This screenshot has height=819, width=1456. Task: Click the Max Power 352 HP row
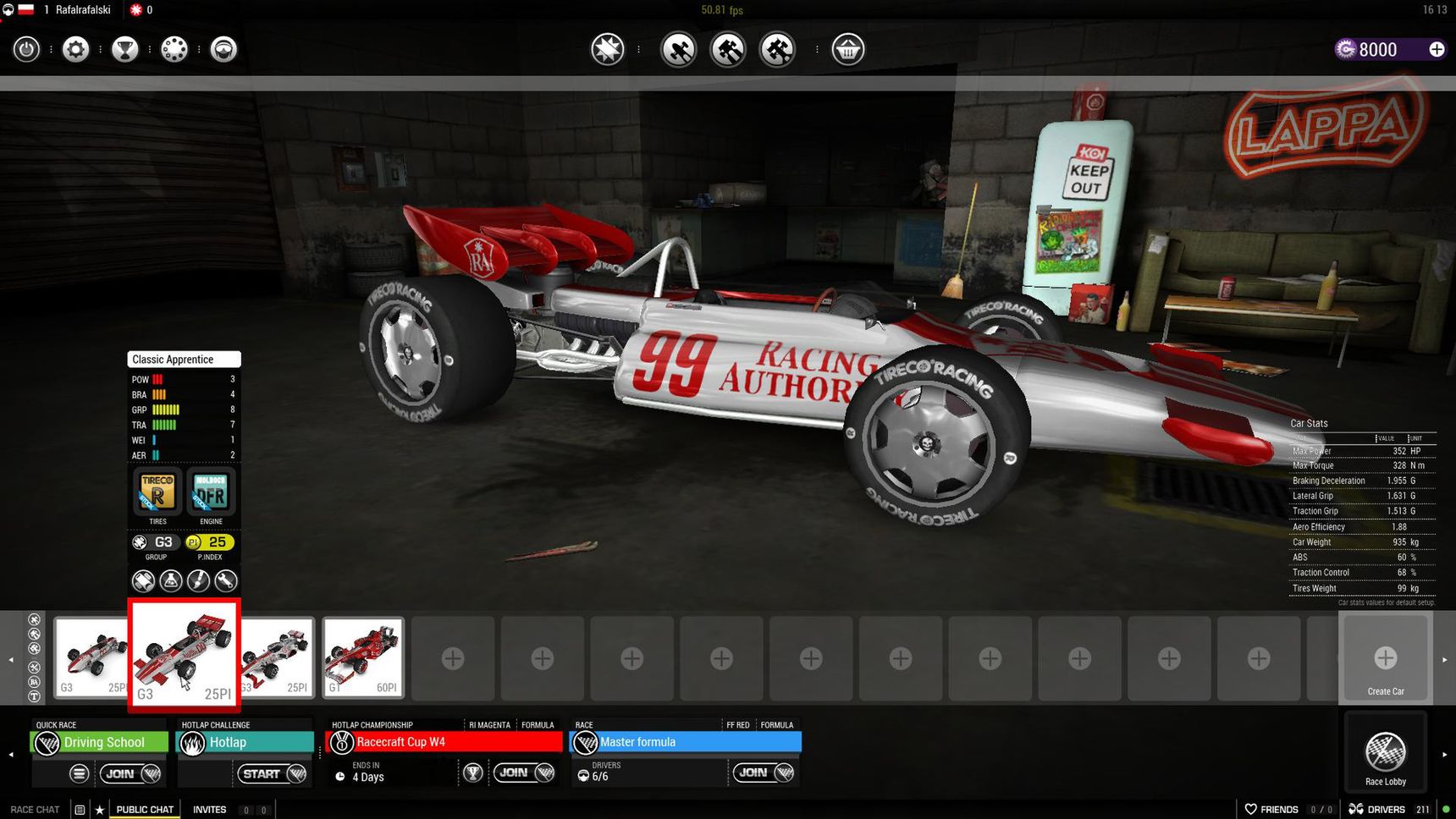pos(1362,451)
